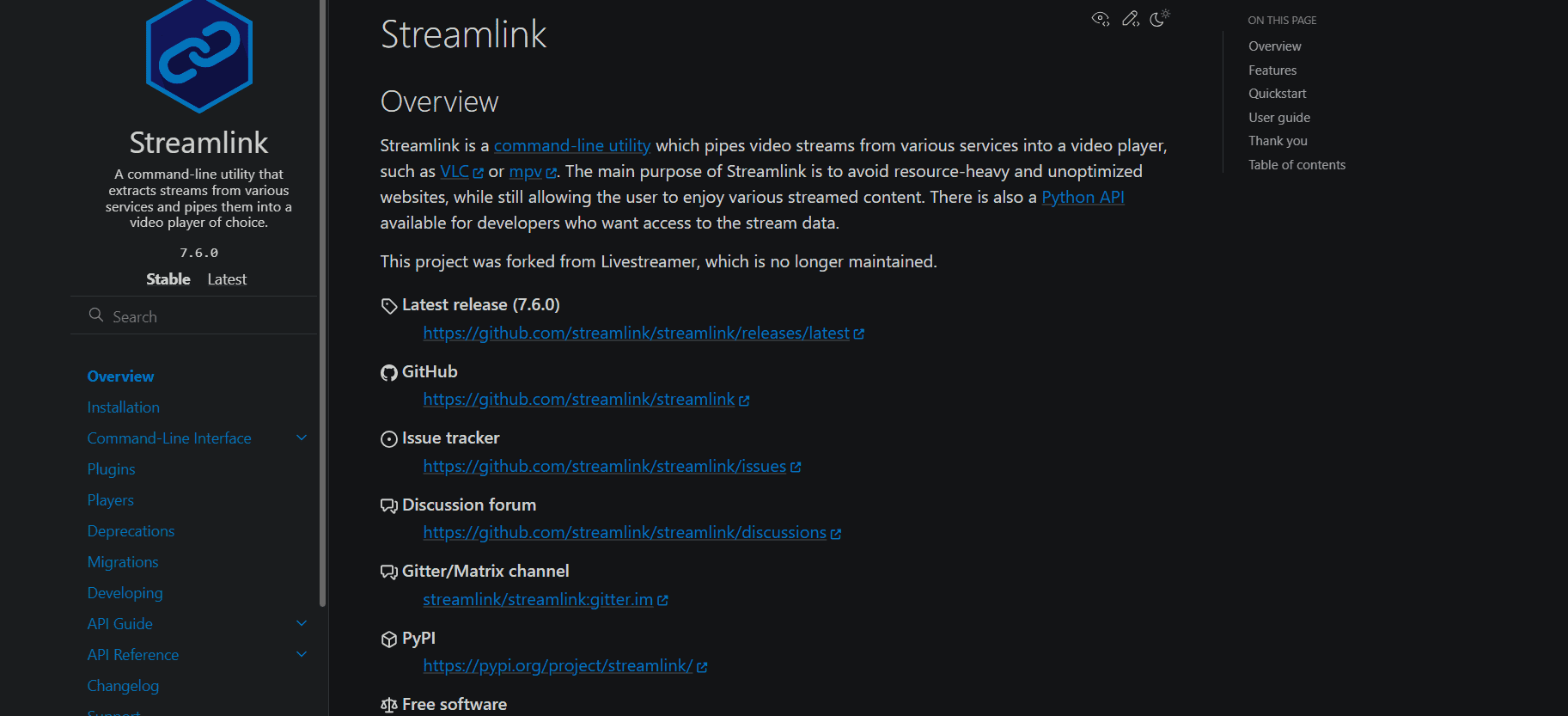
Task: Open the releases/latest GitHub URL
Action: point(637,334)
